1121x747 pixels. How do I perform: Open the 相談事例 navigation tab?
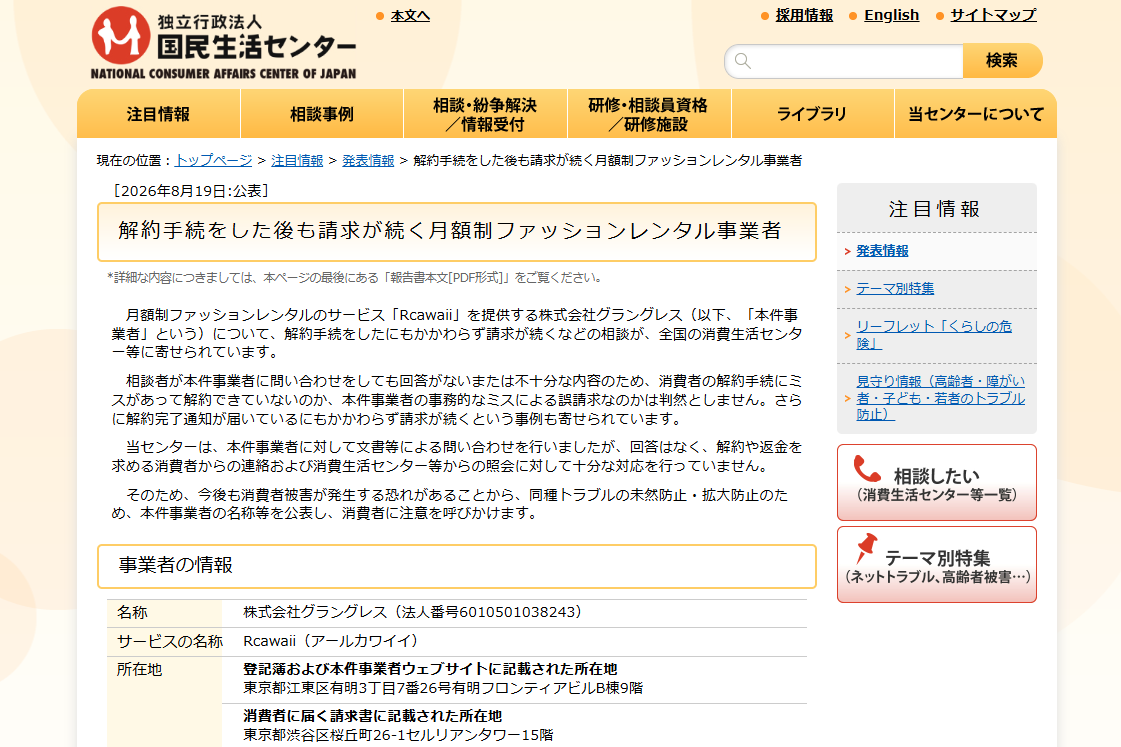point(322,114)
